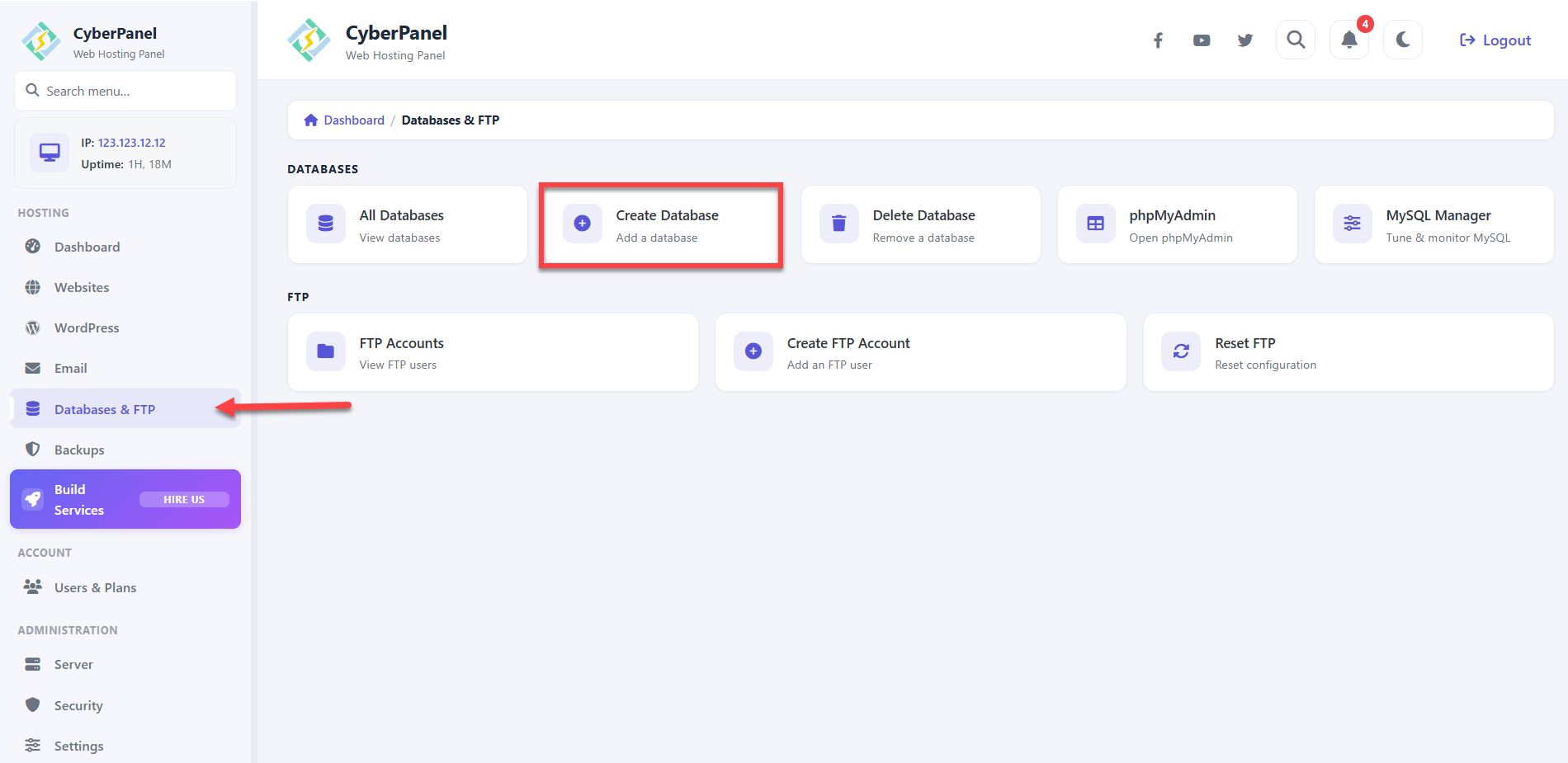
Task: Click 'Add an FTP user' subtitle text
Action: point(829,365)
